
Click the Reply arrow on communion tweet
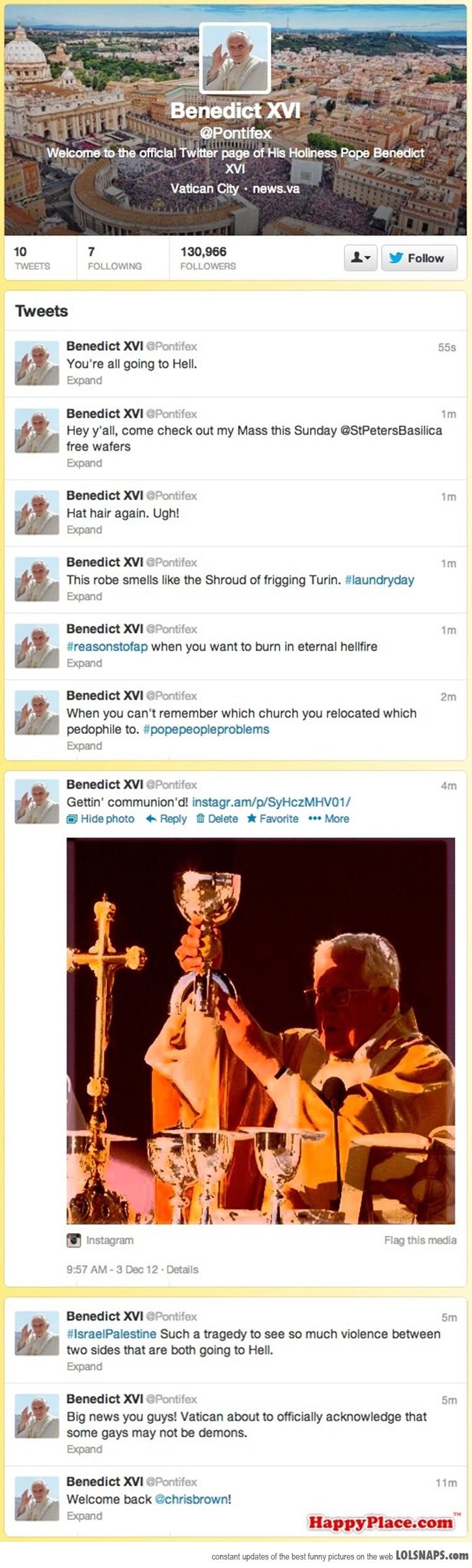[x=166, y=819]
